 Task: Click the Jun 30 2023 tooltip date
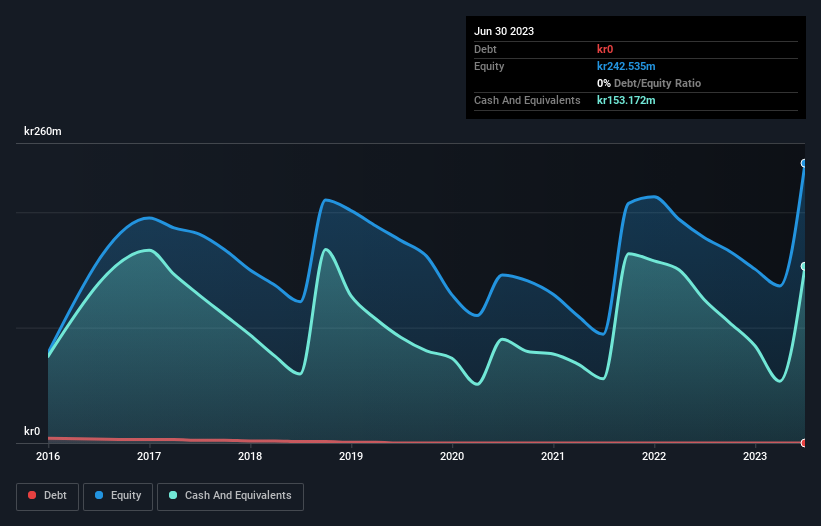[x=504, y=31]
